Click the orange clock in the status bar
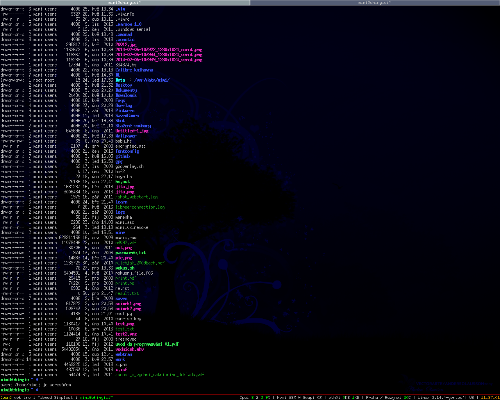The width and height of the screenshot is (500, 400). point(491,397)
